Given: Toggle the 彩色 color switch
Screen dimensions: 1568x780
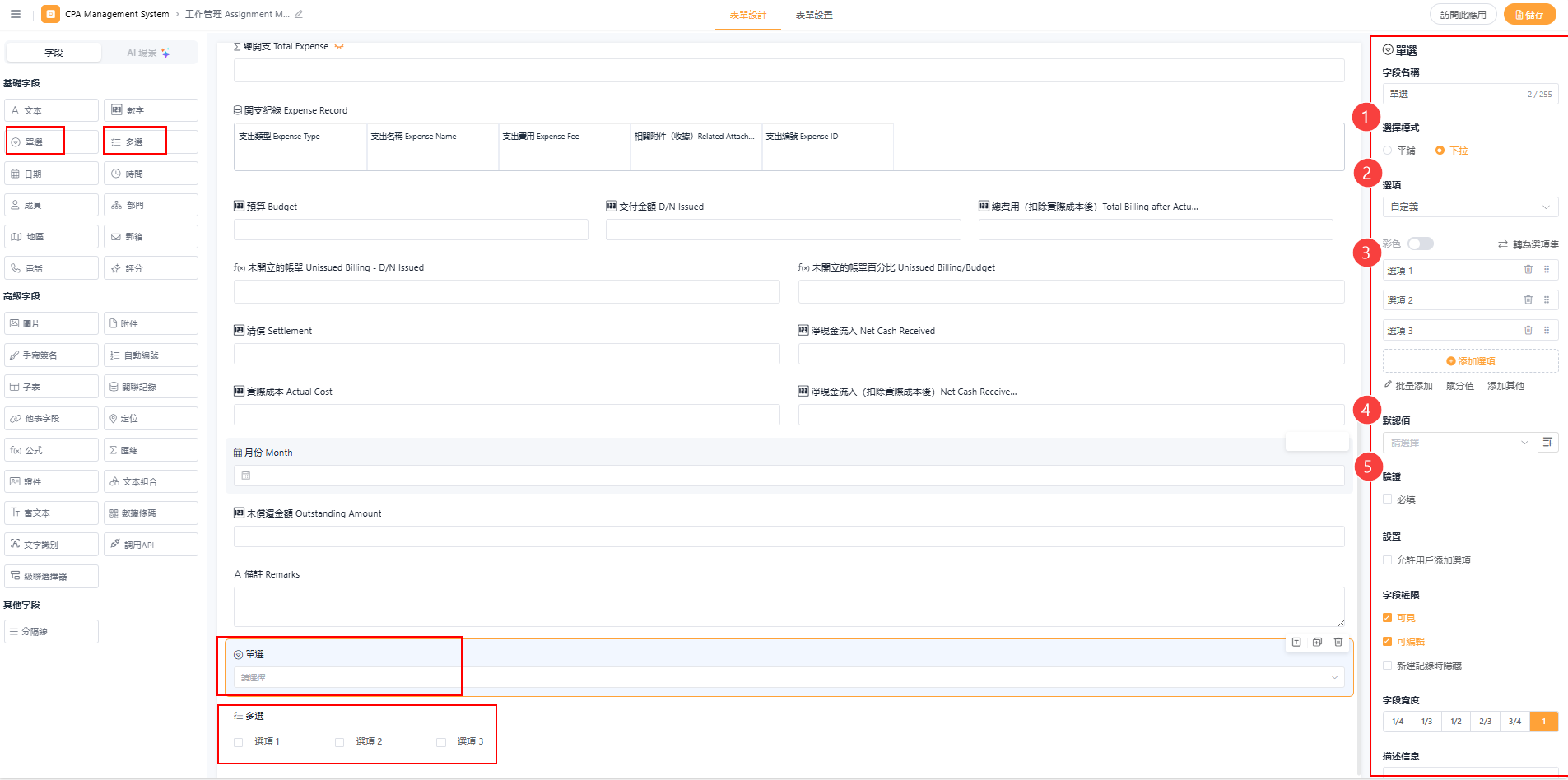Looking at the screenshot, I should click(1420, 244).
